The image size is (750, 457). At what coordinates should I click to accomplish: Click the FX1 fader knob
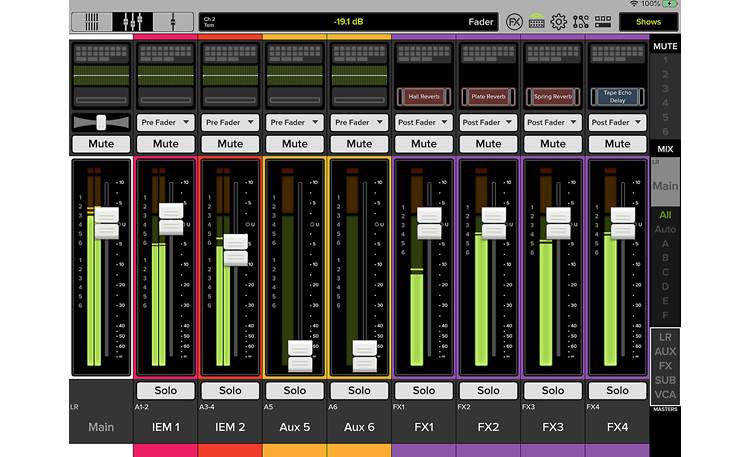pos(429,223)
